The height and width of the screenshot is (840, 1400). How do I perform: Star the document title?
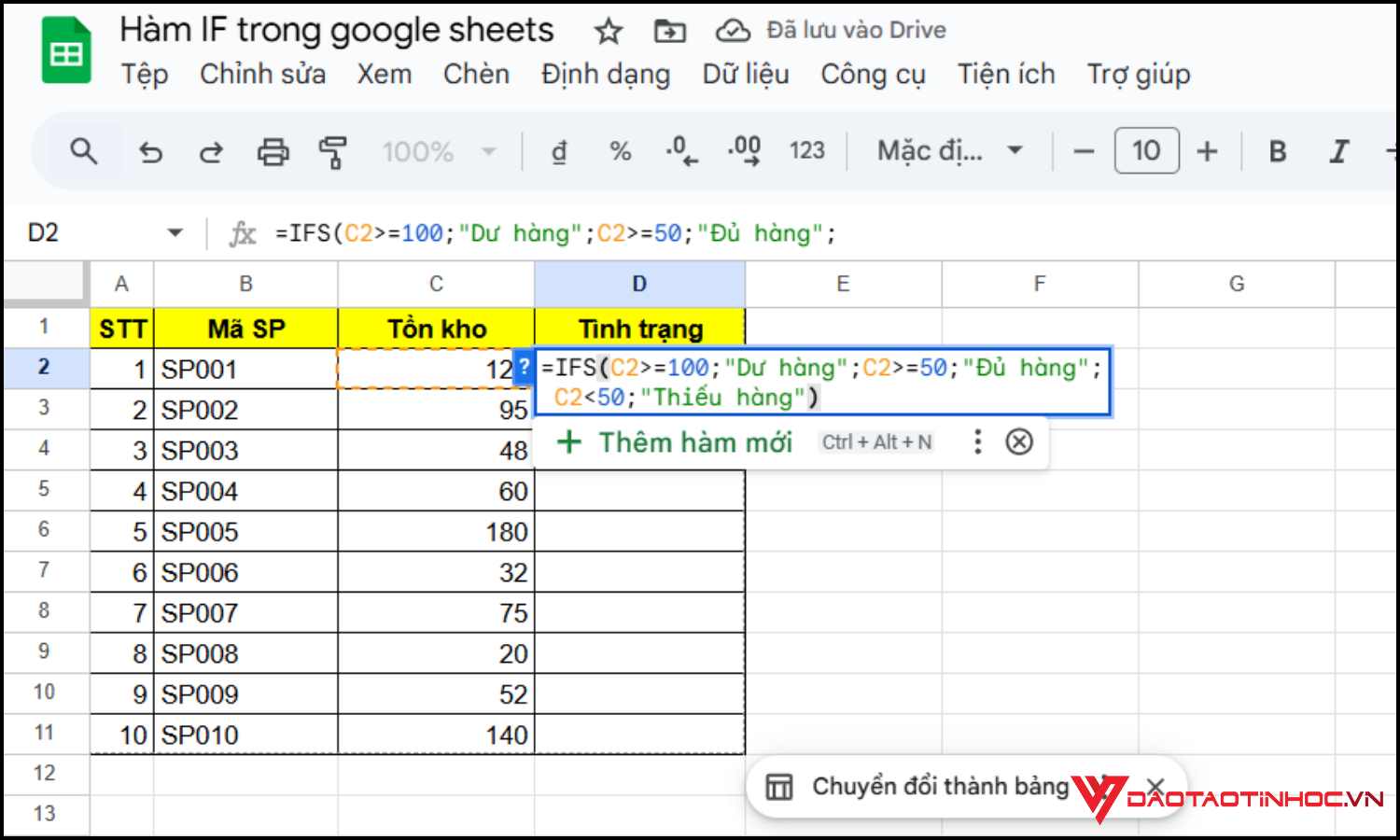coord(609,32)
